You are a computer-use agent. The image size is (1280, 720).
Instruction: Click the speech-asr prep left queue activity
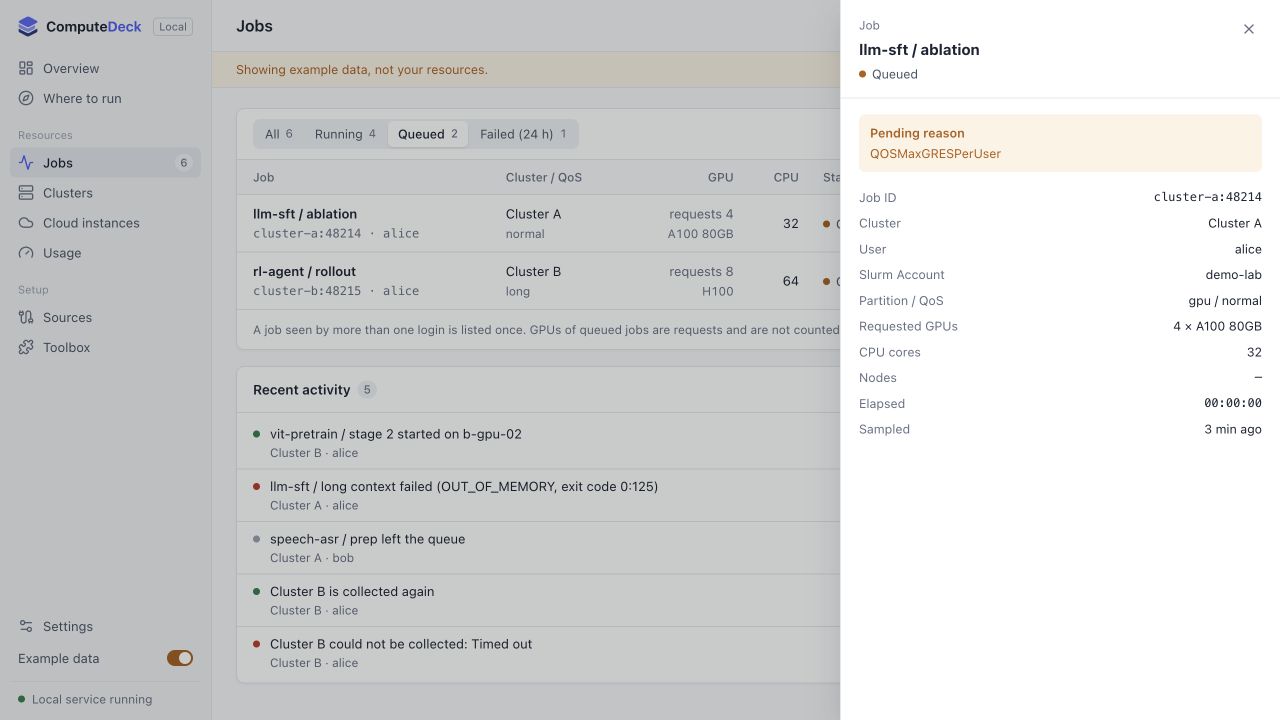point(538,548)
